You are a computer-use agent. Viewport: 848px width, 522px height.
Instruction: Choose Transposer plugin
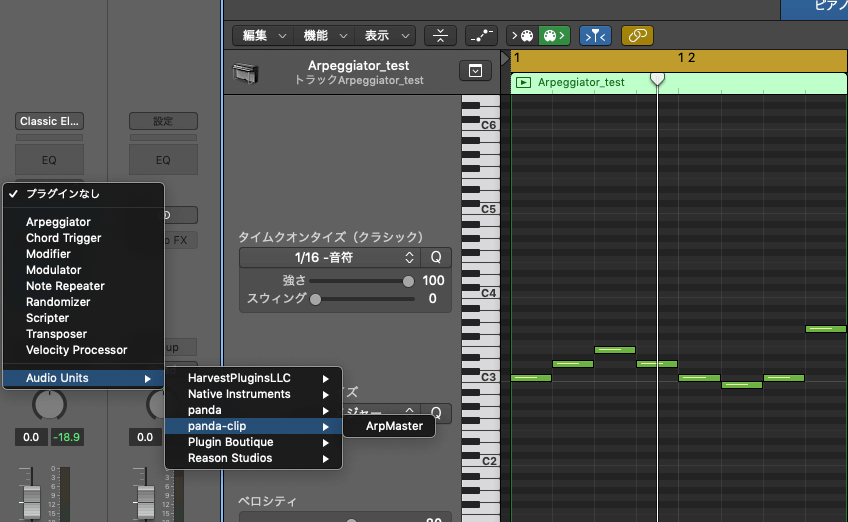[83, 334]
